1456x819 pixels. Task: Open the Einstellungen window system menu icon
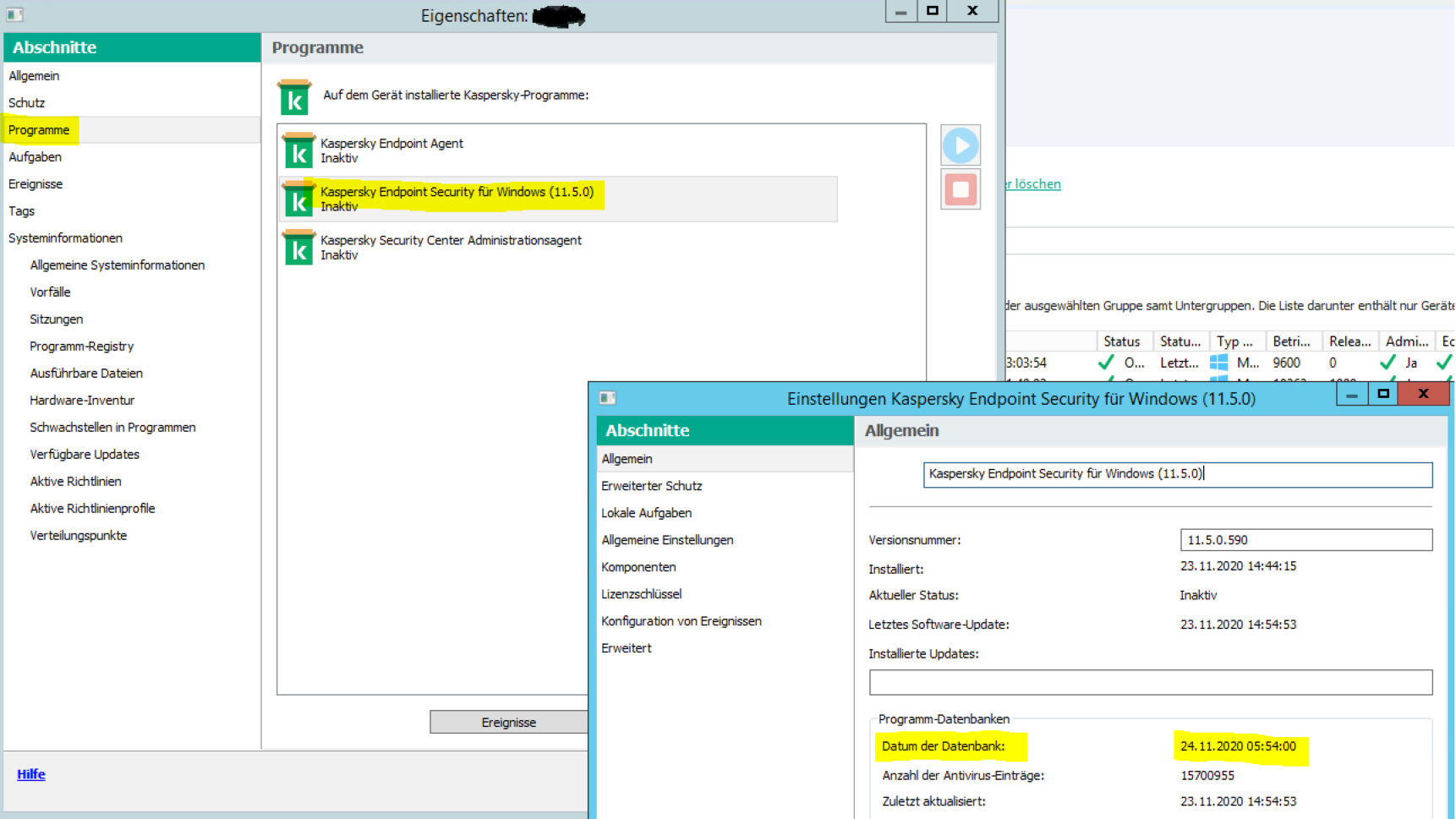607,398
